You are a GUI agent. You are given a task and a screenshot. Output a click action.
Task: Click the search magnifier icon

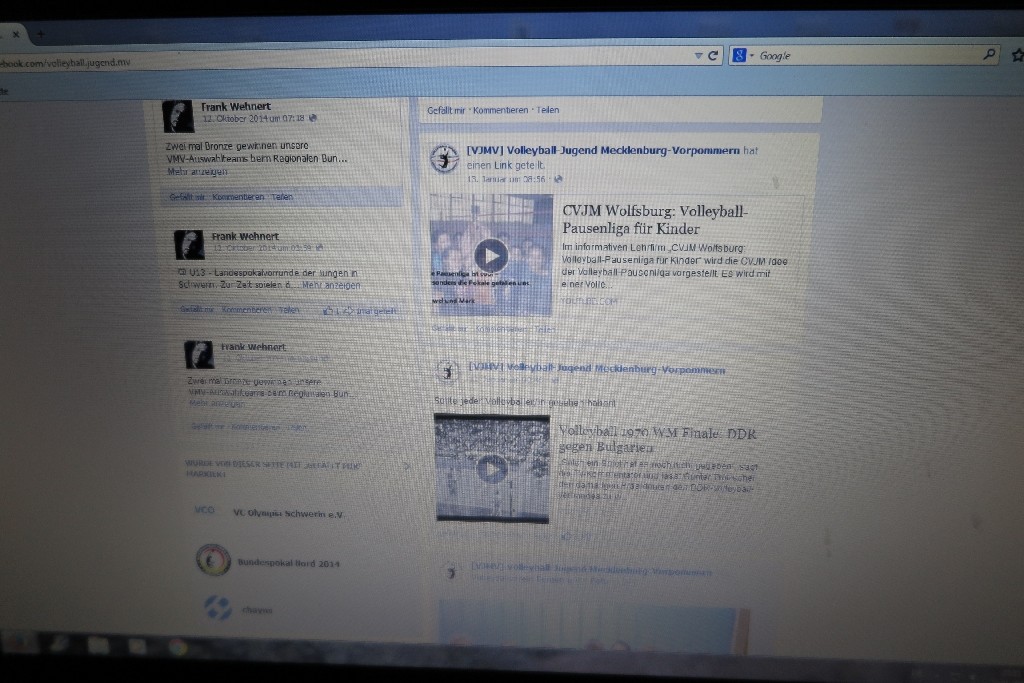pos(989,55)
